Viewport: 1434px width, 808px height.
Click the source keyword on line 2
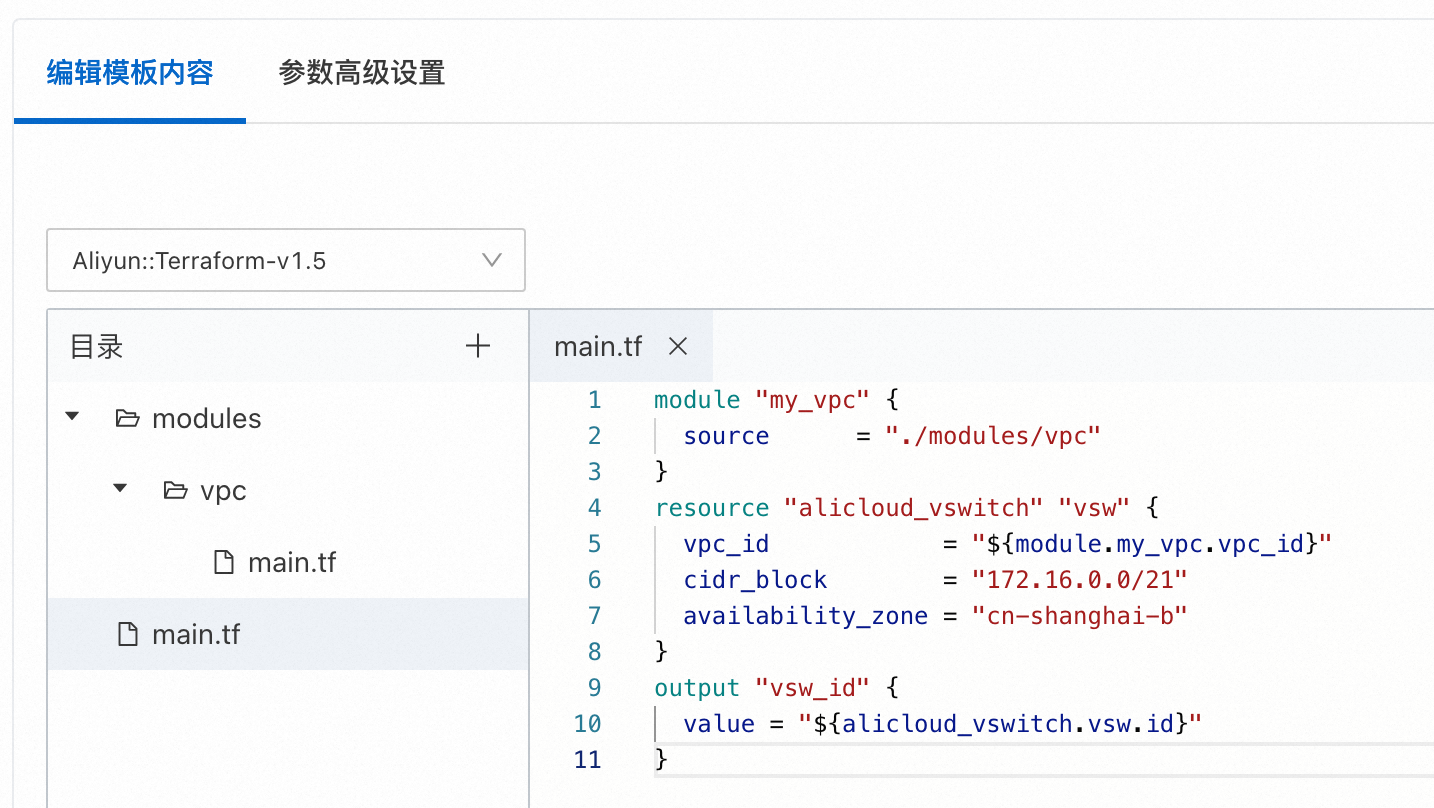[x=726, y=436]
